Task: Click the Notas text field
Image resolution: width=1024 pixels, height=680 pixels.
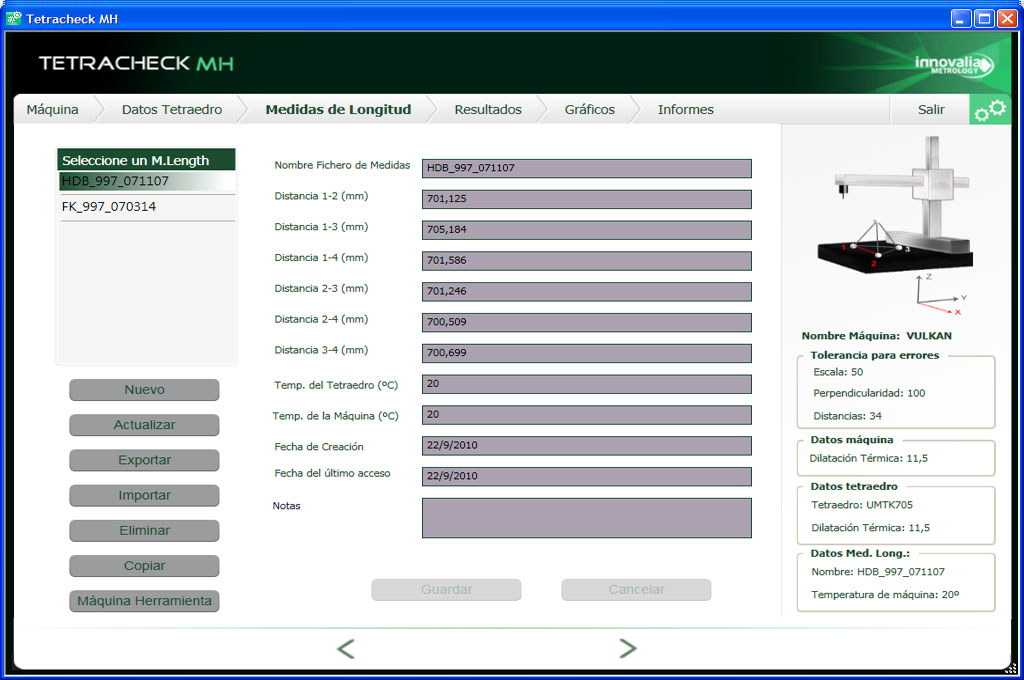Action: click(x=586, y=518)
